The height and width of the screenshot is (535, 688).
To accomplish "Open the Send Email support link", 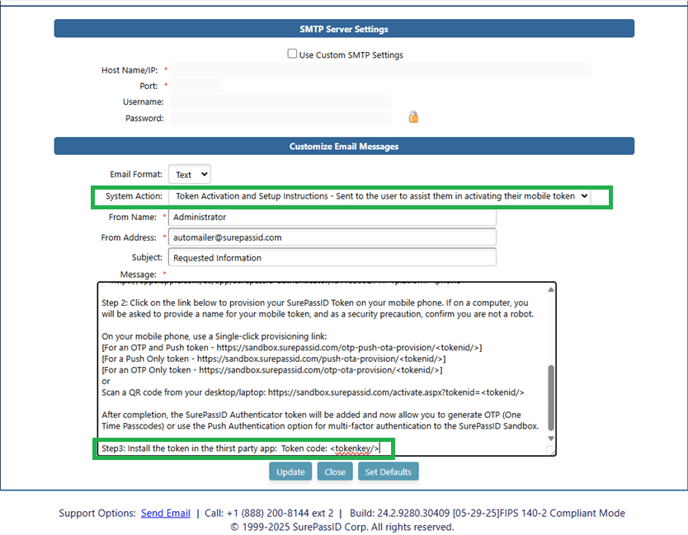I will point(165,513).
